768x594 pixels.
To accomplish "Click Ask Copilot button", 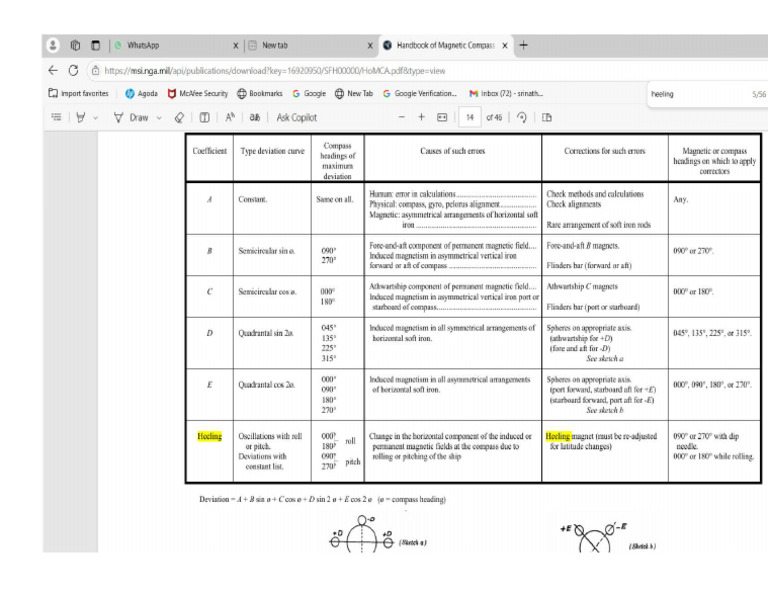I will (297, 117).
